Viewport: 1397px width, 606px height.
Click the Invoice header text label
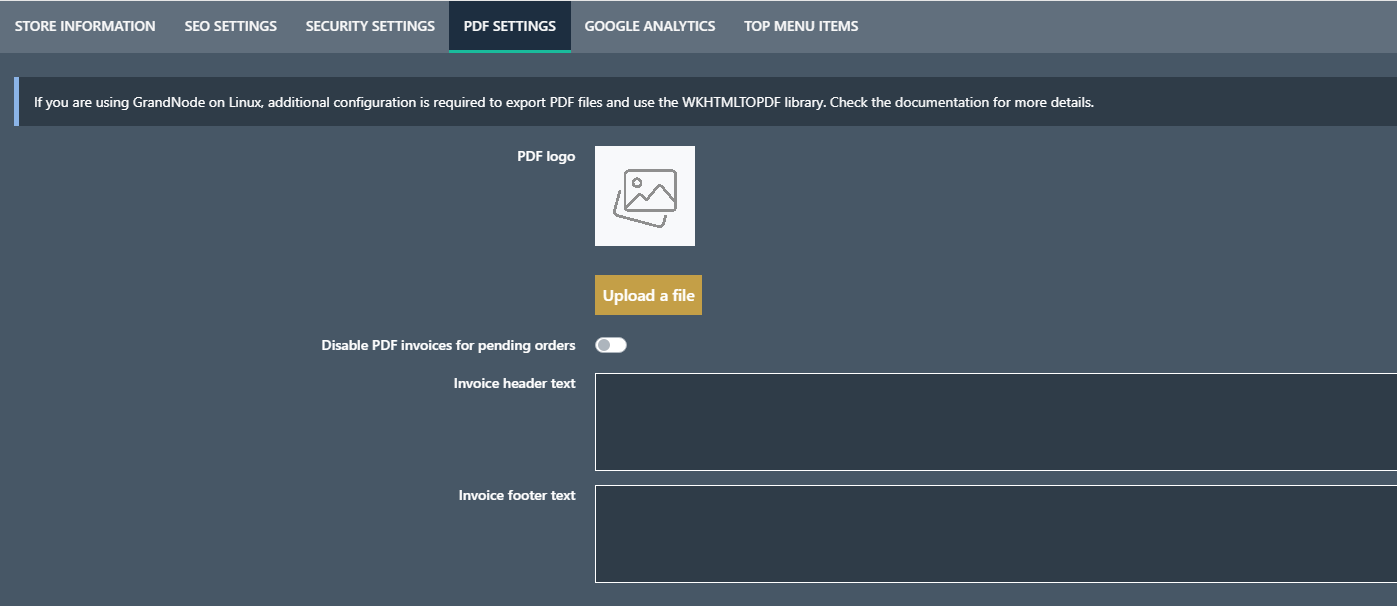coord(514,383)
